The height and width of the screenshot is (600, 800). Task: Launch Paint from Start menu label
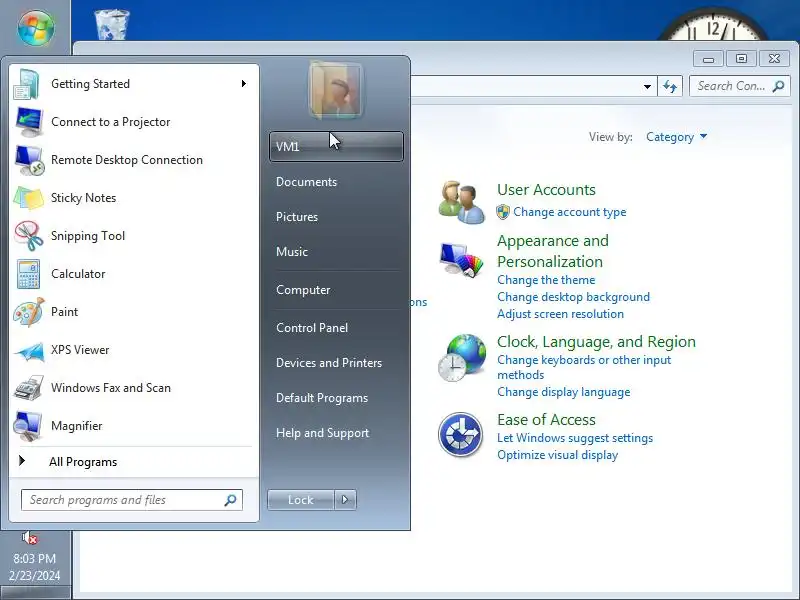click(x=65, y=312)
